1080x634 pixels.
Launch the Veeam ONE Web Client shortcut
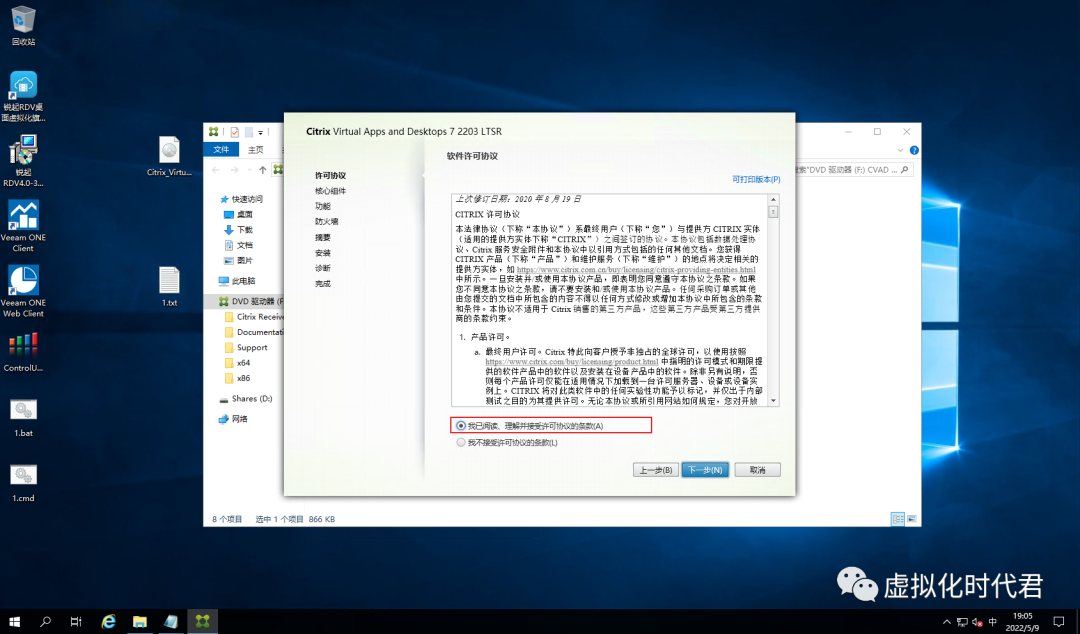[x=23, y=292]
